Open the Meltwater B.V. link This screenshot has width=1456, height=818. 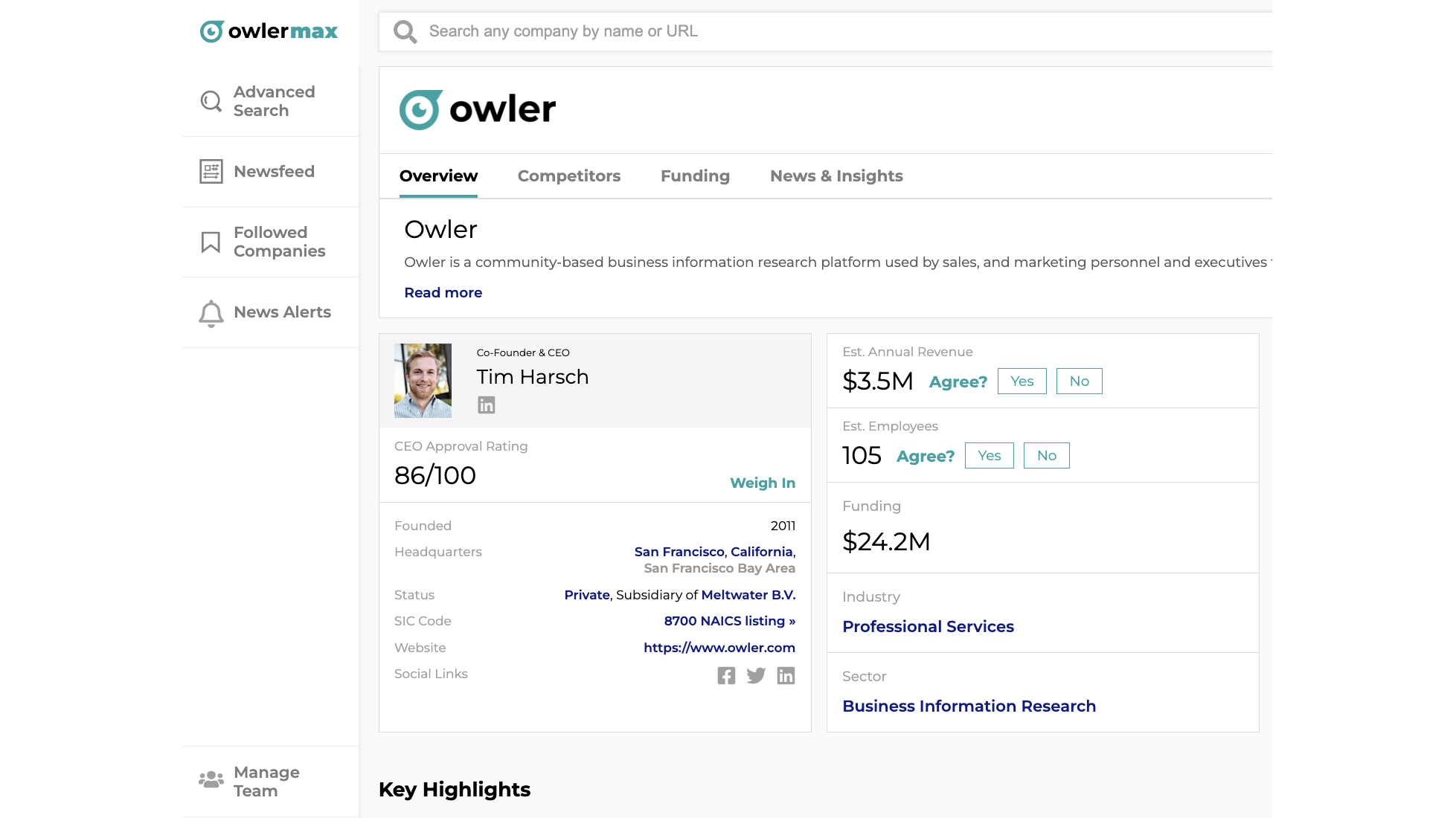748,594
